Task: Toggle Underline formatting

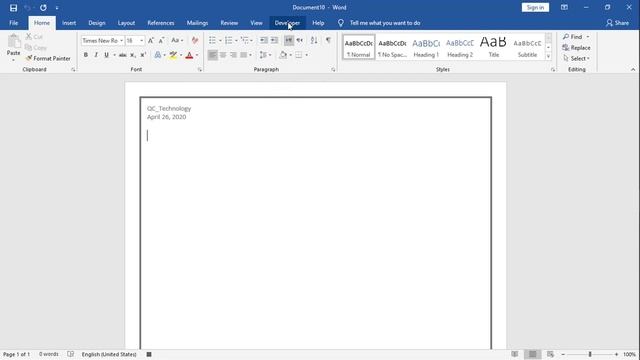Action: tap(106, 55)
